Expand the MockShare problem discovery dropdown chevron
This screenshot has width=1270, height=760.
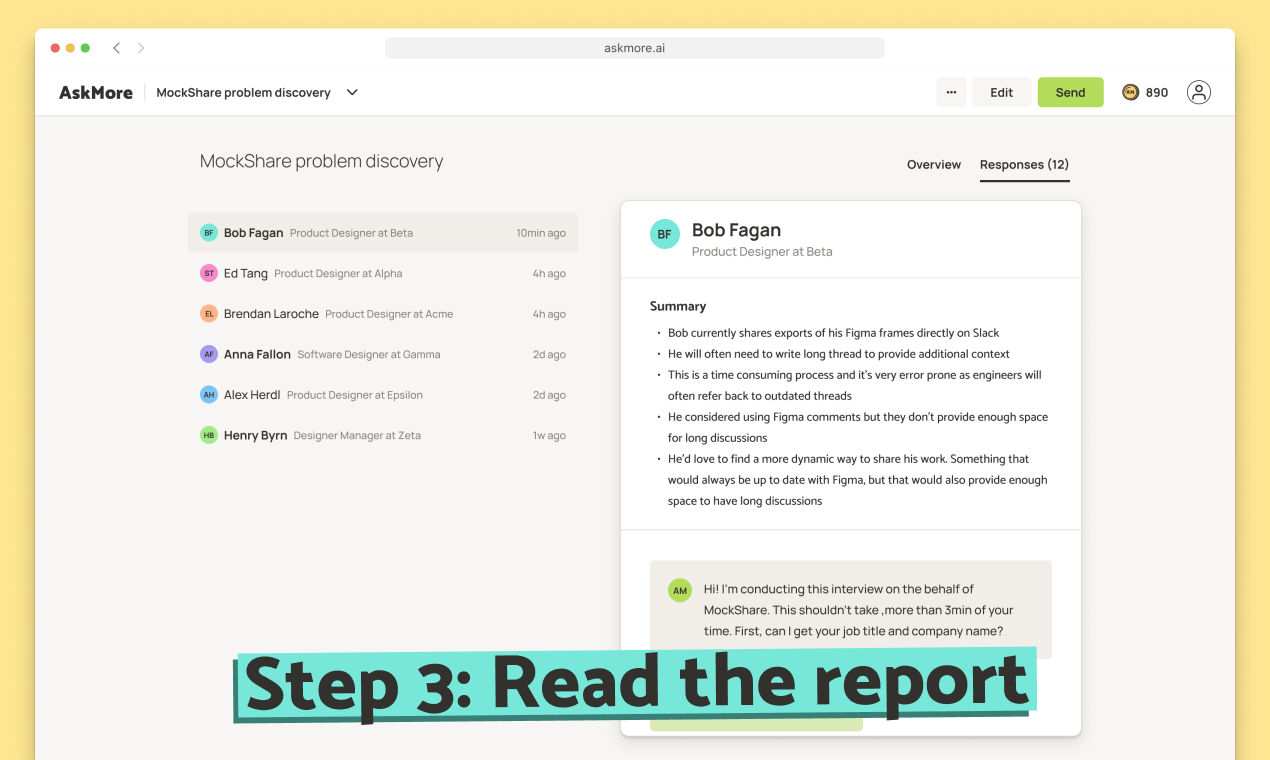[352, 92]
